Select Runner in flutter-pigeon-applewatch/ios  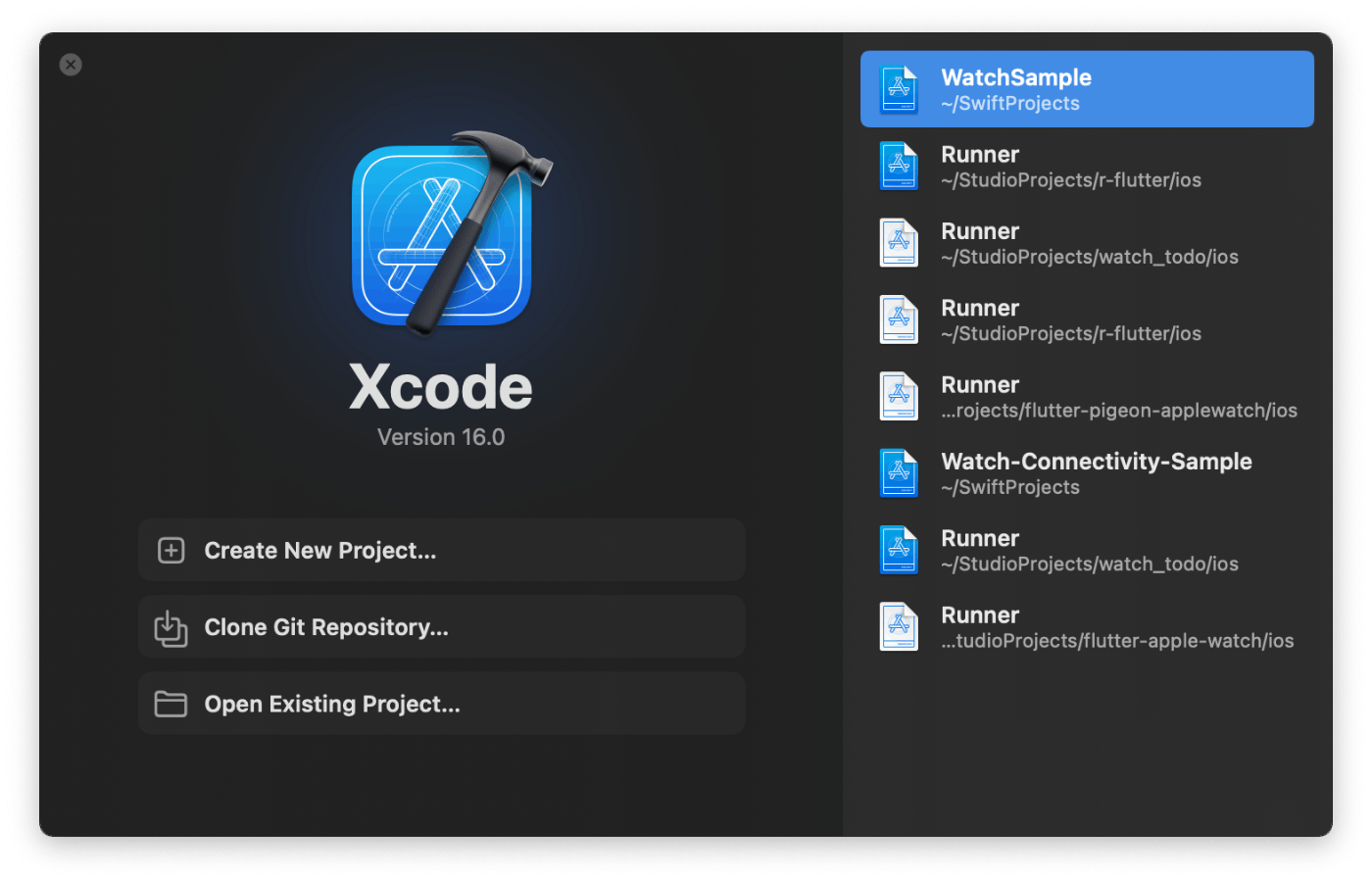(1087, 397)
